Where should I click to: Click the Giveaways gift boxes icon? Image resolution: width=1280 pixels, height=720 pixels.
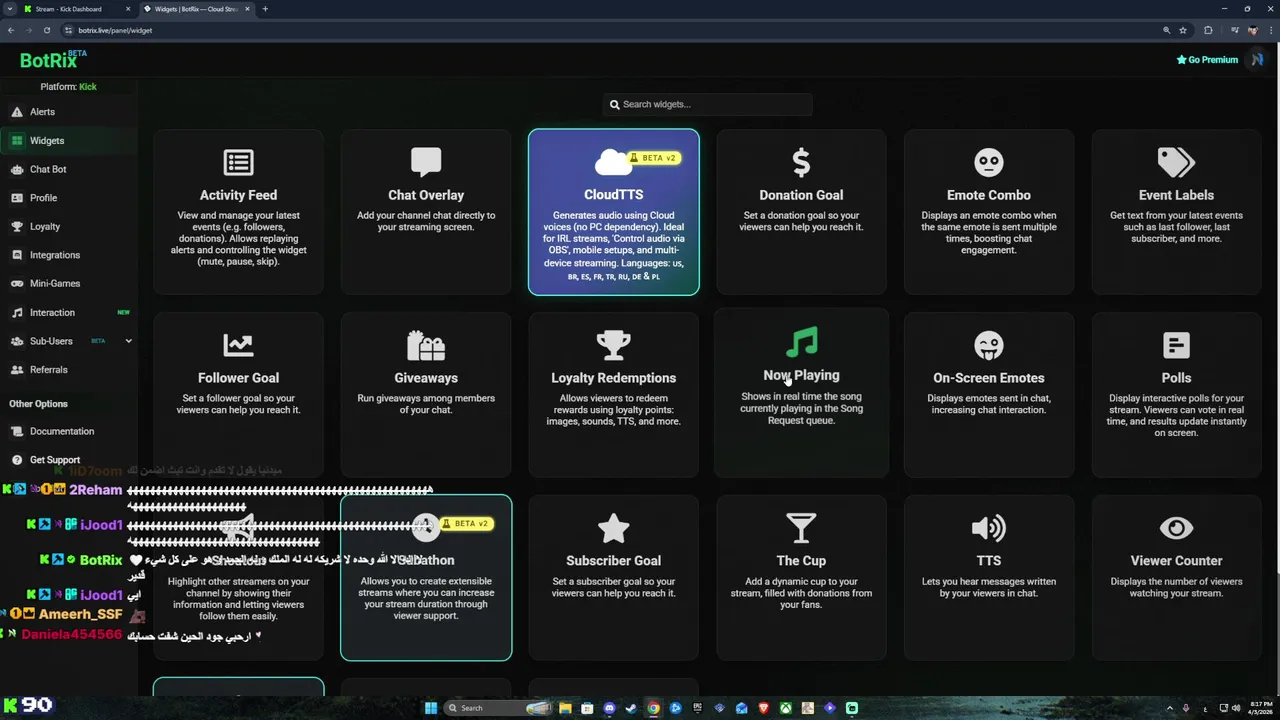click(426, 345)
